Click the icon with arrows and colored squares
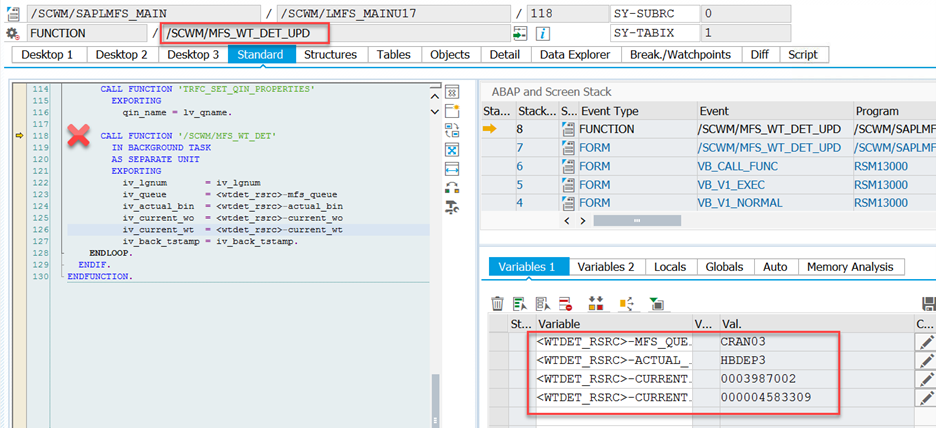The width and height of the screenshot is (936, 428). pyautogui.click(x=596, y=304)
